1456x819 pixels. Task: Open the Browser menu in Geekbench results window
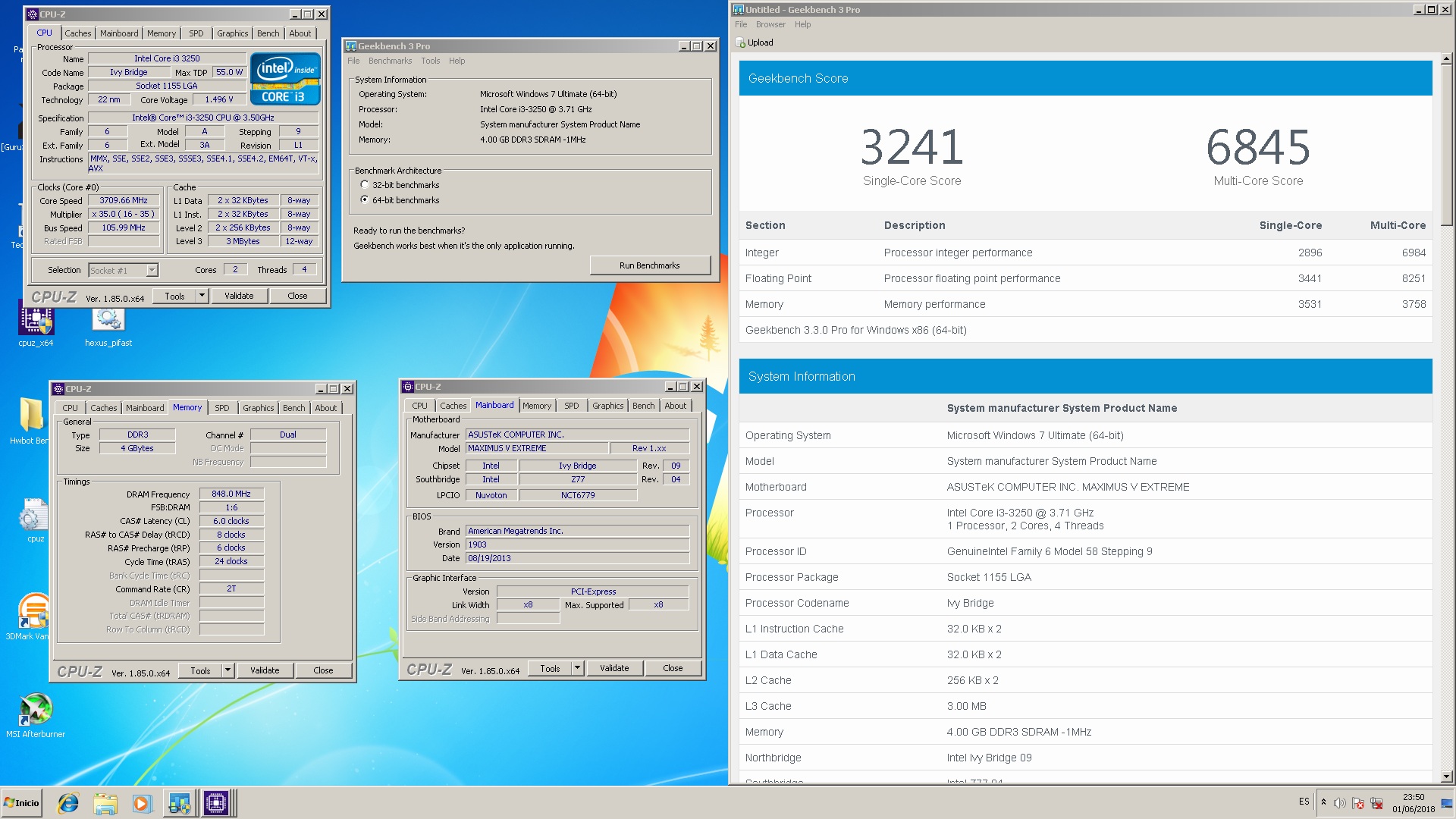tap(770, 24)
